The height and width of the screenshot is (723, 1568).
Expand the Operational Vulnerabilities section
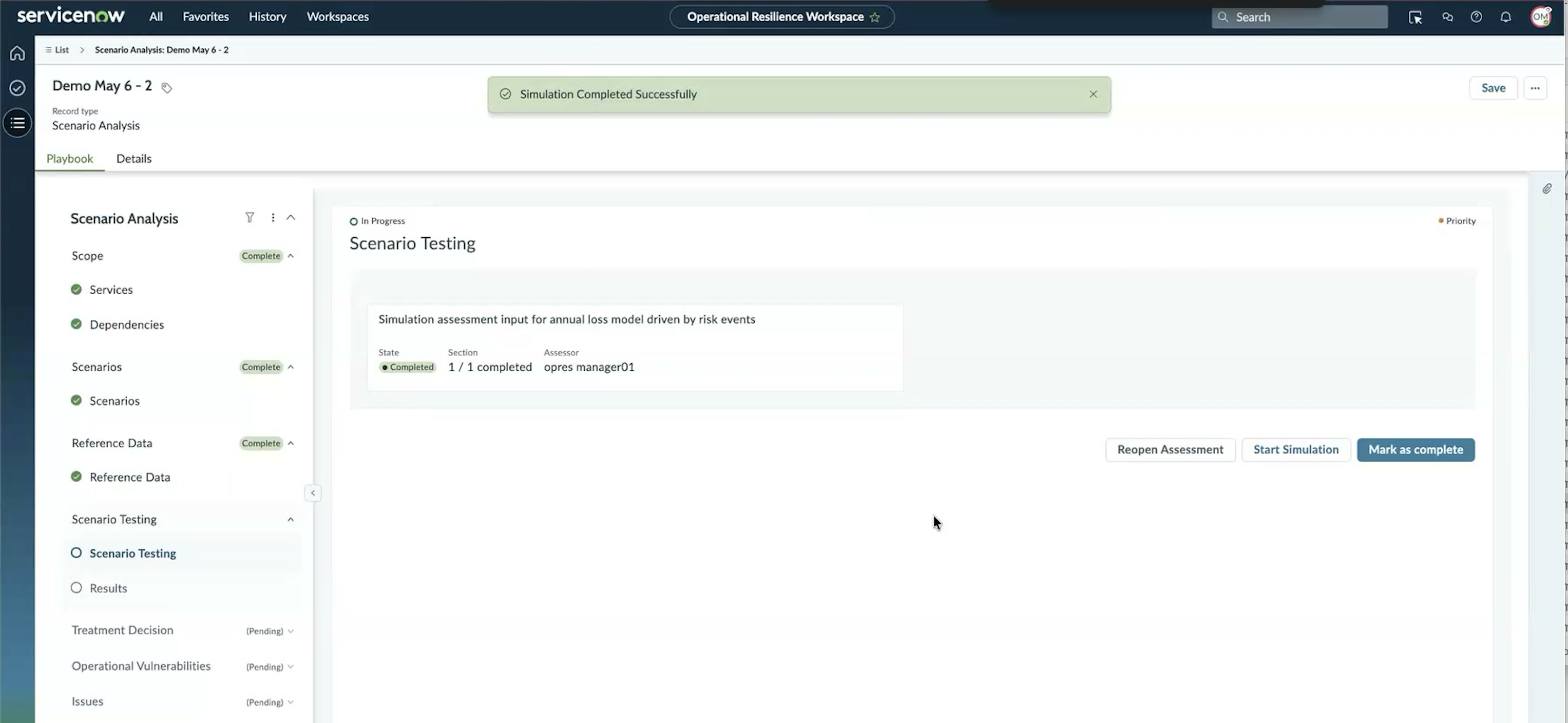(291, 667)
